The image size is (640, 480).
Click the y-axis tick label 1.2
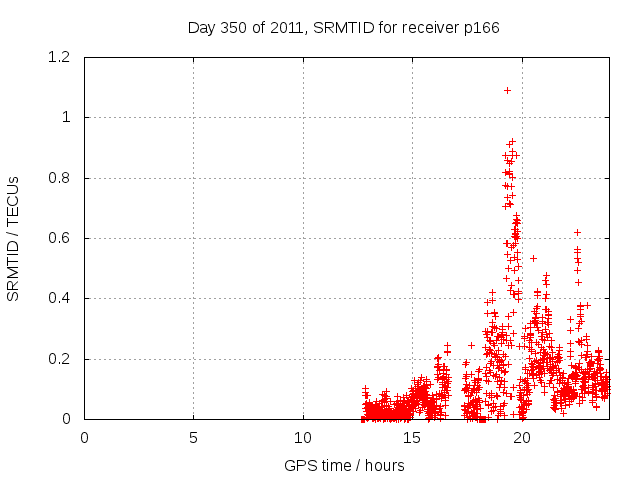[62, 57]
